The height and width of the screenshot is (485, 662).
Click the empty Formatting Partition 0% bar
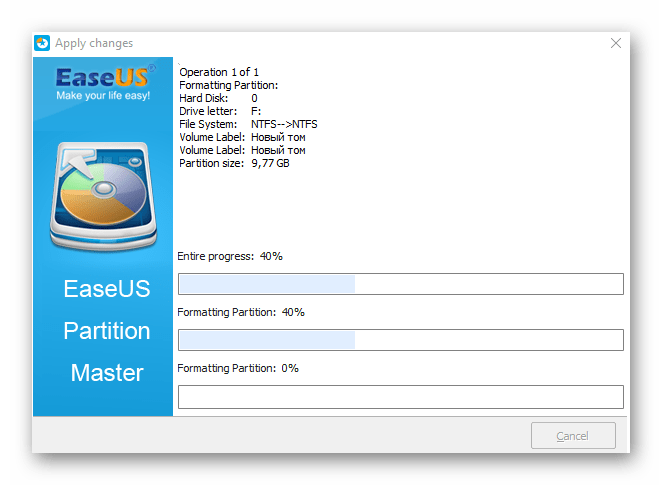401,396
